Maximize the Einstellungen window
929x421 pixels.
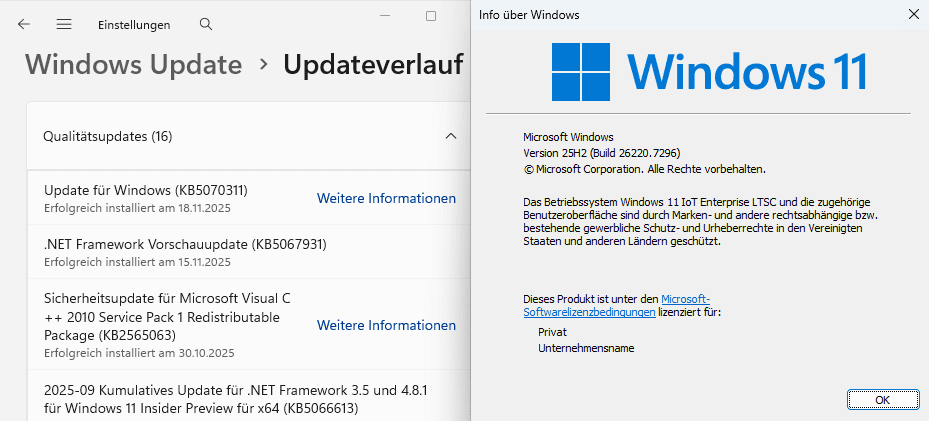[431, 17]
